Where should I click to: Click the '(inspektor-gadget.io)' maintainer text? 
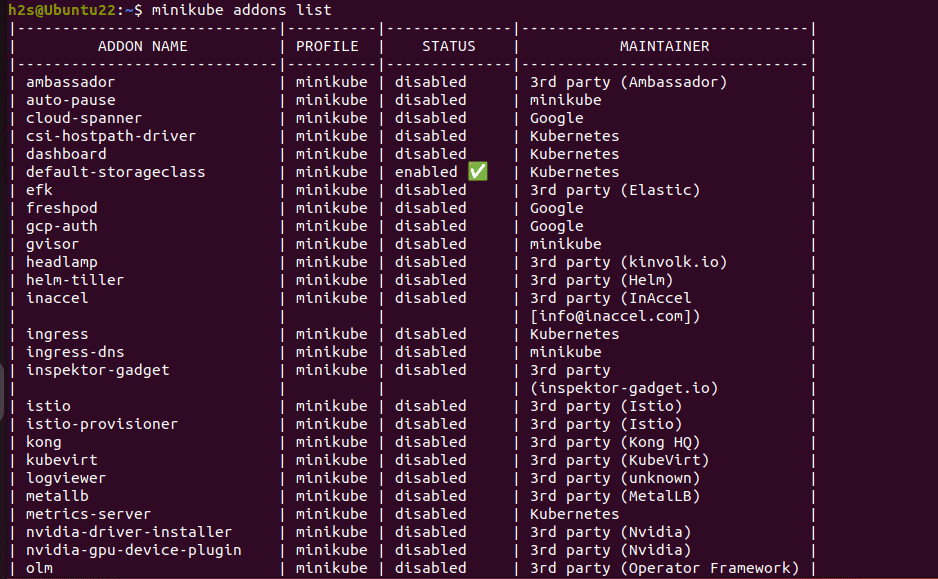pos(624,388)
